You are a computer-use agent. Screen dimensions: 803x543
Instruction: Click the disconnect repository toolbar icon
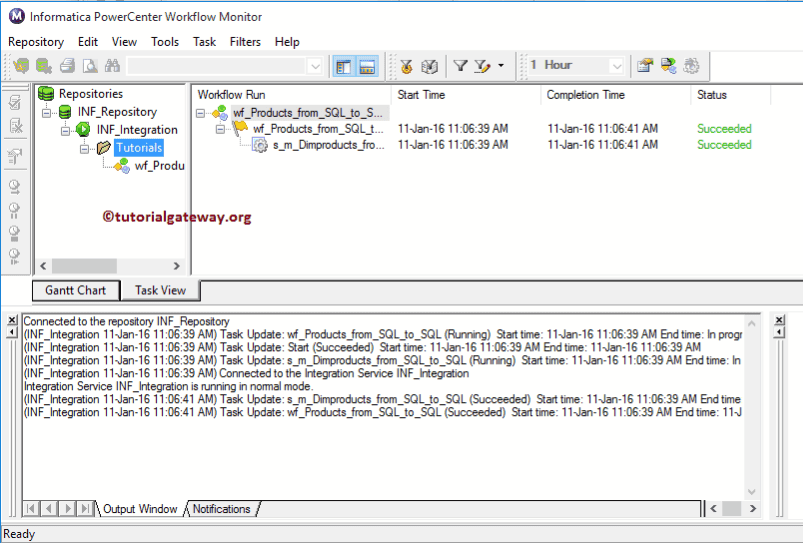[x=44, y=66]
